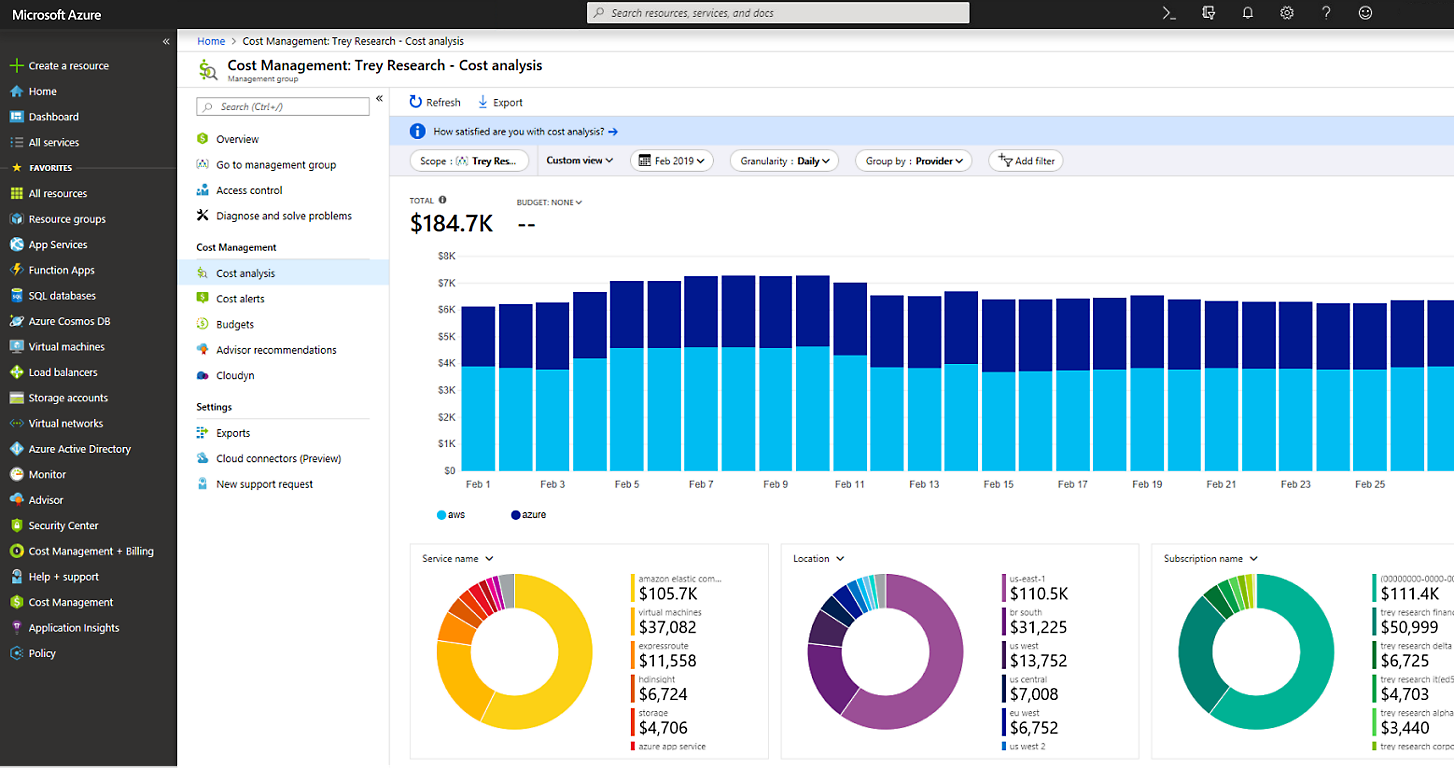
Task: Click the notifications bell icon
Action: tap(1248, 13)
